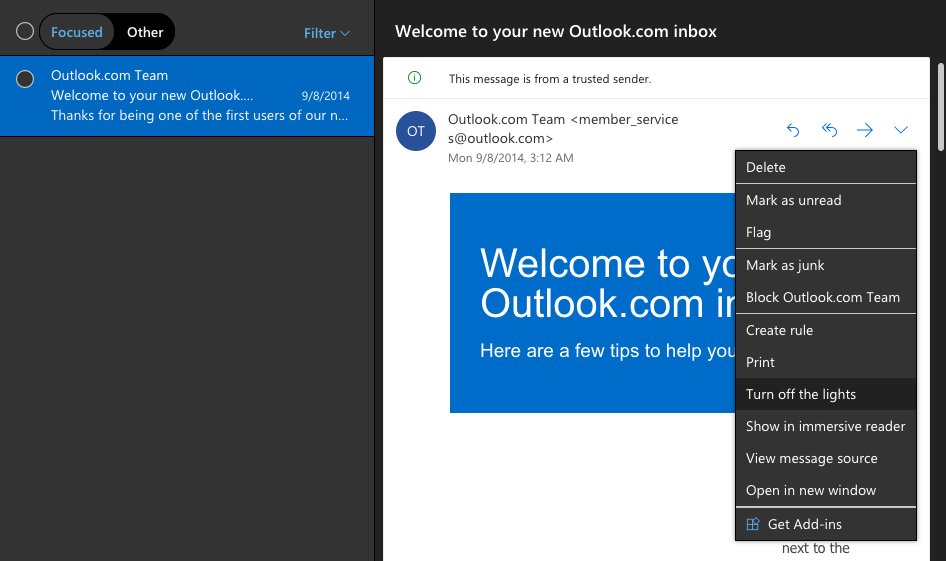The height and width of the screenshot is (561, 946).
Task: Choose Mark as unread menu entry
Action: point(826,200)
